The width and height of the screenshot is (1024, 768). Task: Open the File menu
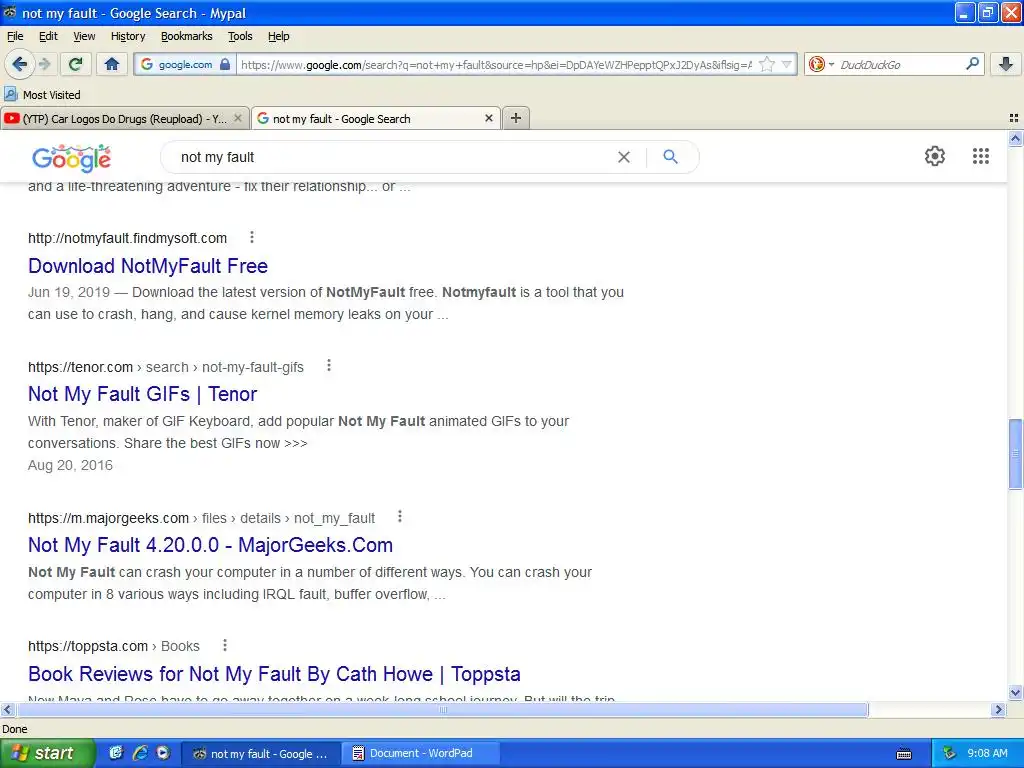point(15,36)
